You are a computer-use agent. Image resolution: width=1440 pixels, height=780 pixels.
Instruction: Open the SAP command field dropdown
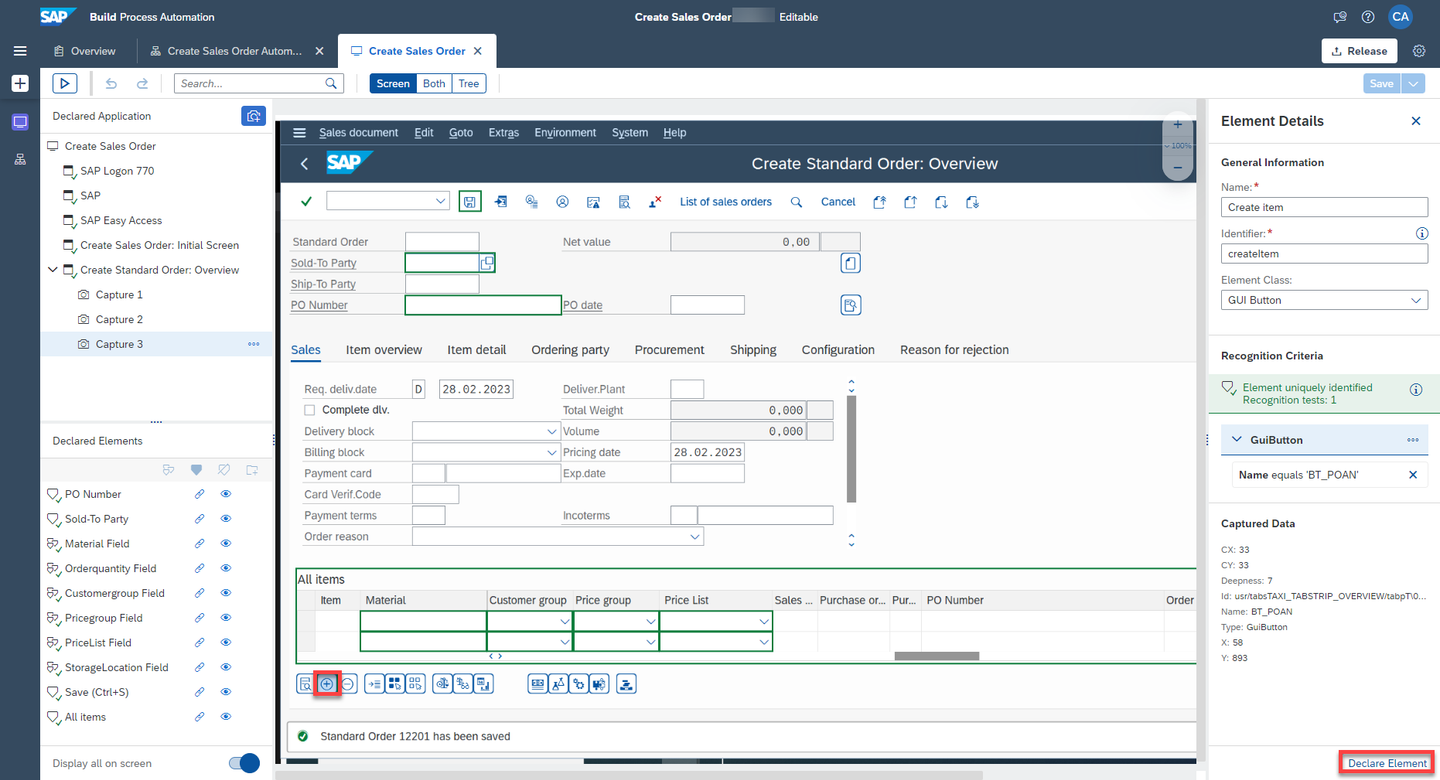tap(441, 202)
